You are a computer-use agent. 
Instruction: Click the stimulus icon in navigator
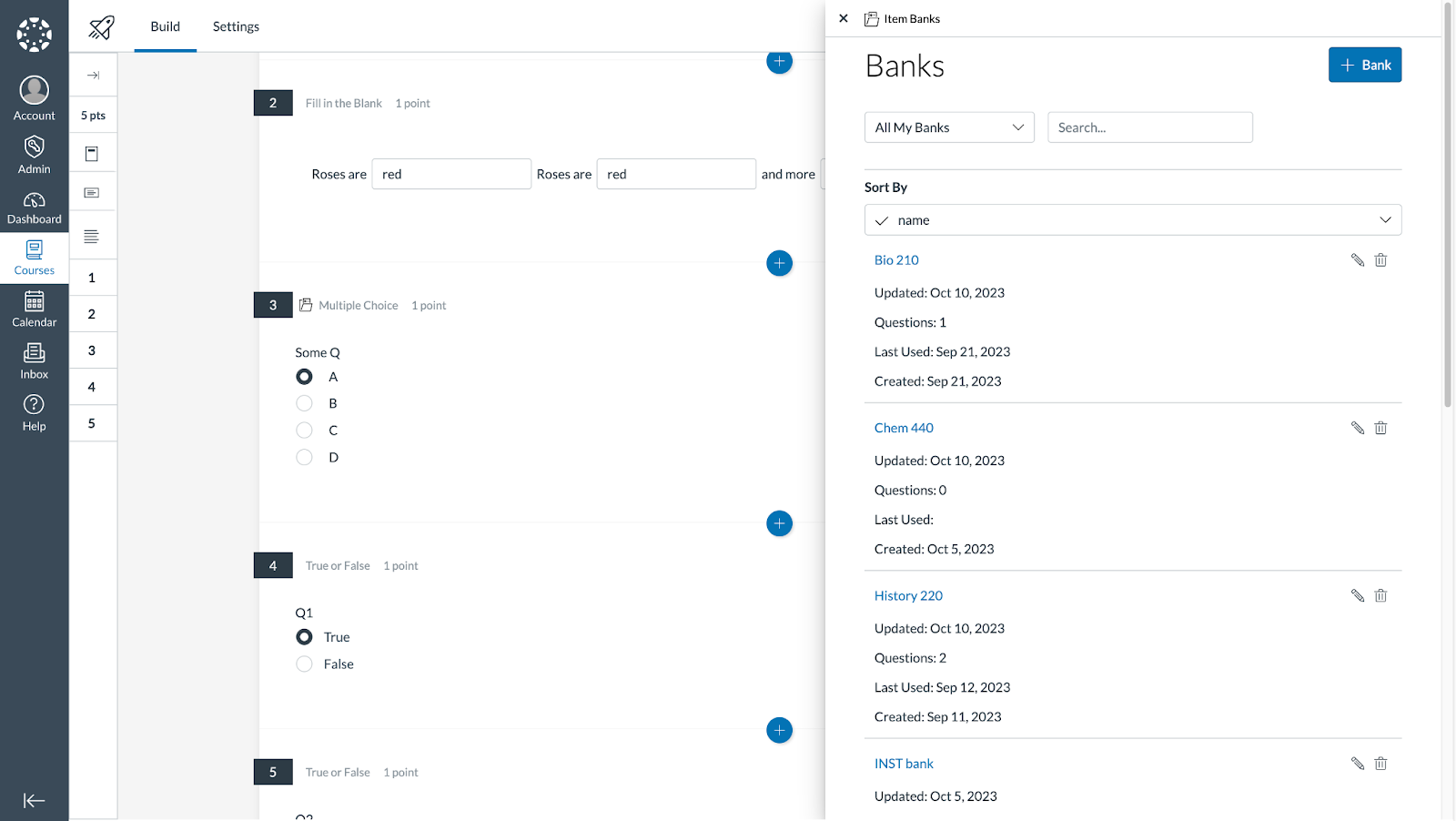92,192
